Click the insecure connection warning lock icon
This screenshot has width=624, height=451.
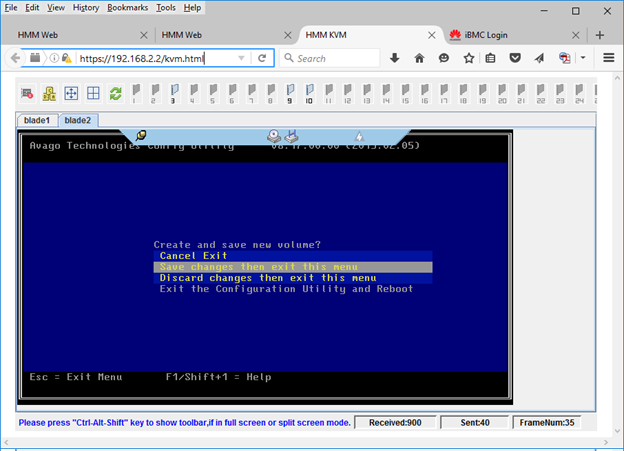point(66,58)
